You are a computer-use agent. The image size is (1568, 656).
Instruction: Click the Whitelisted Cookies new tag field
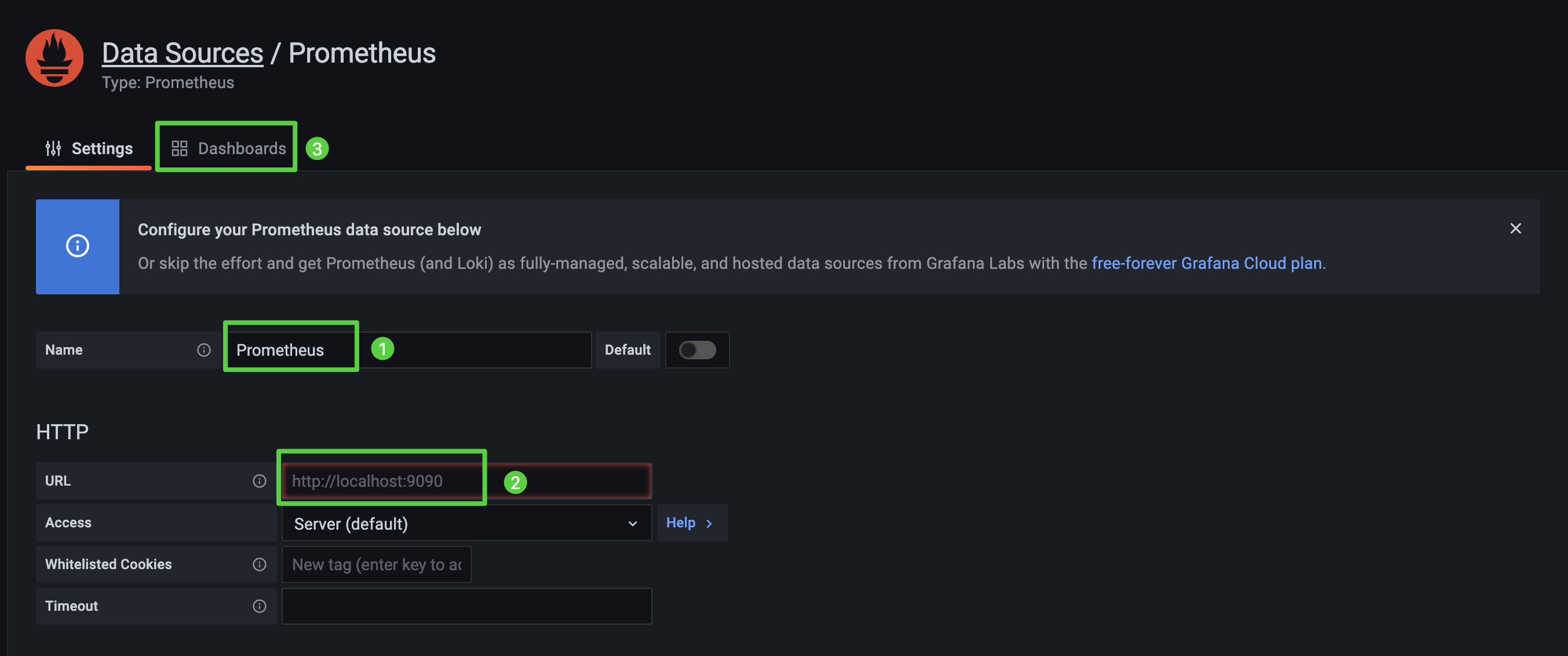376,564
